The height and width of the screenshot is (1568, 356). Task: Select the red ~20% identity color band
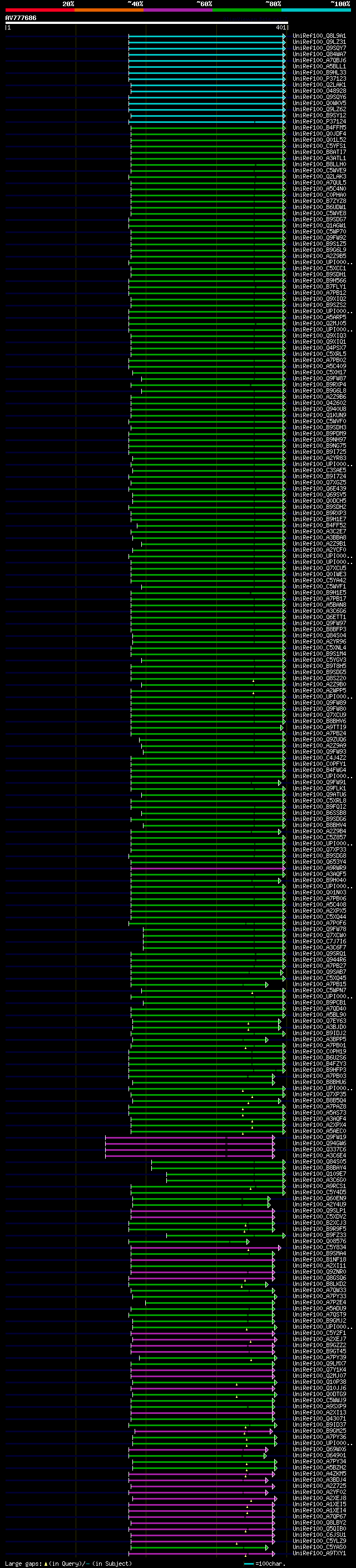click(x=39, y=10)
